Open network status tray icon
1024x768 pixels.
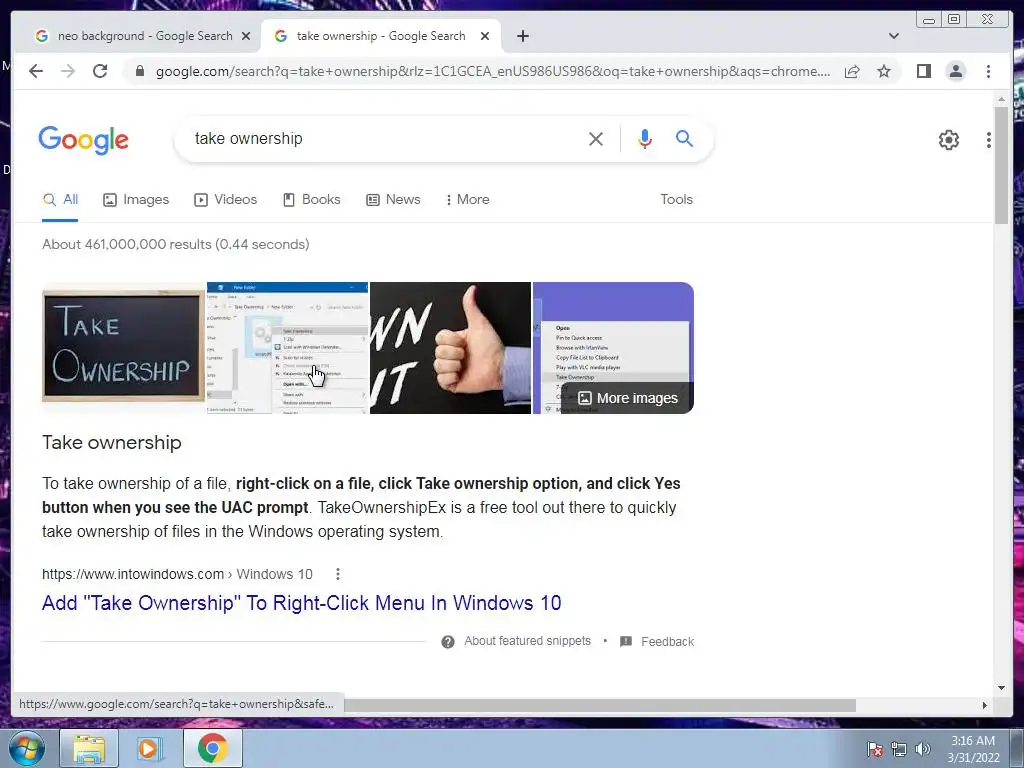899,749
